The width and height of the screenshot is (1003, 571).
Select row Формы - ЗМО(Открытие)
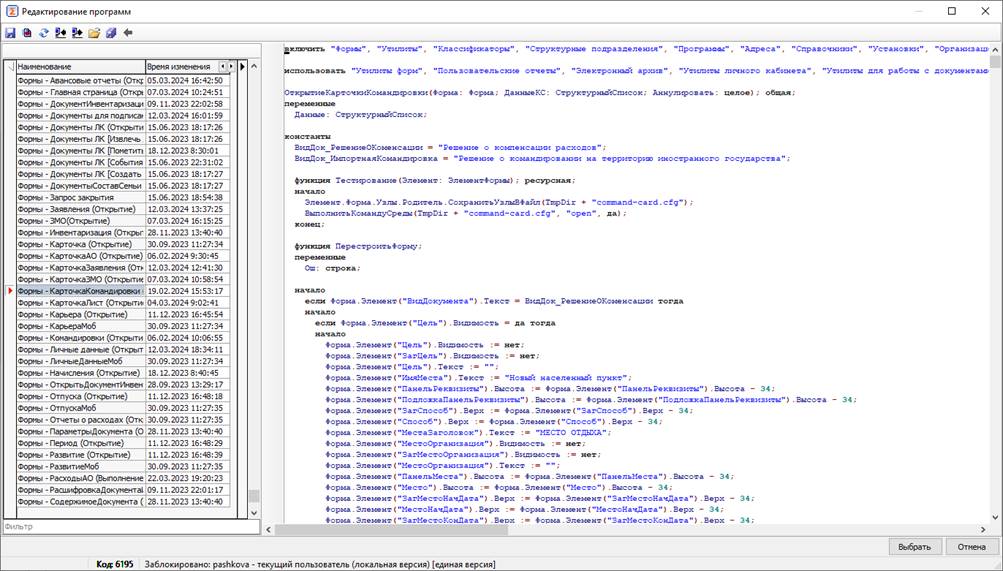(123, 221)
